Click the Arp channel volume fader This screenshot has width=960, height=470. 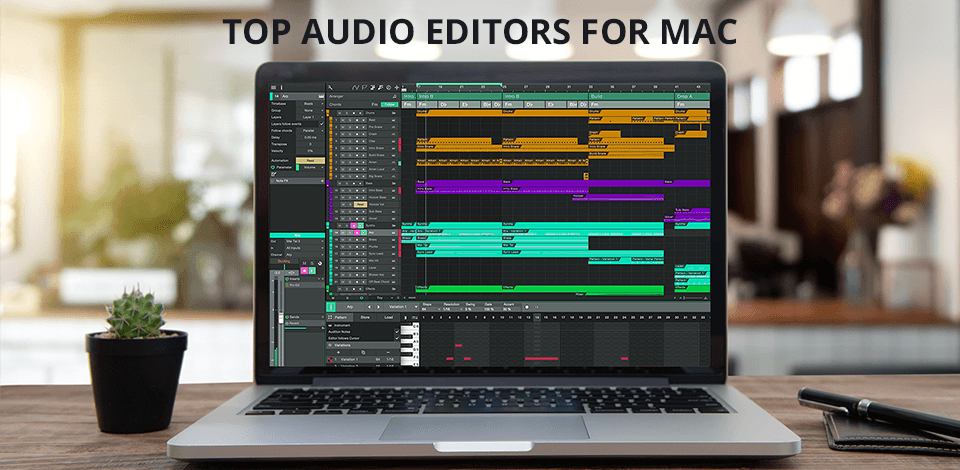(x=281, y=318)
